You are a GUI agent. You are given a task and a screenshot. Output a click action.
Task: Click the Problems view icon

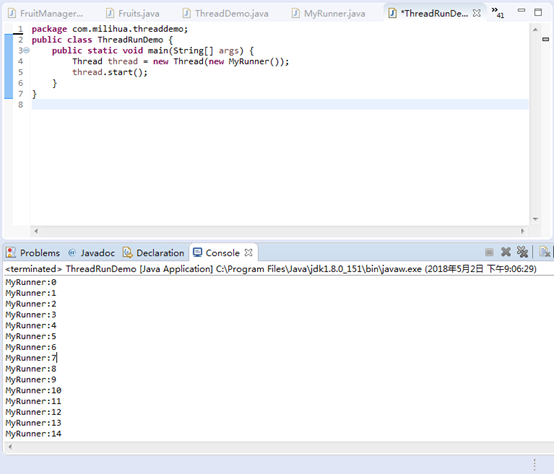[11, 253]
